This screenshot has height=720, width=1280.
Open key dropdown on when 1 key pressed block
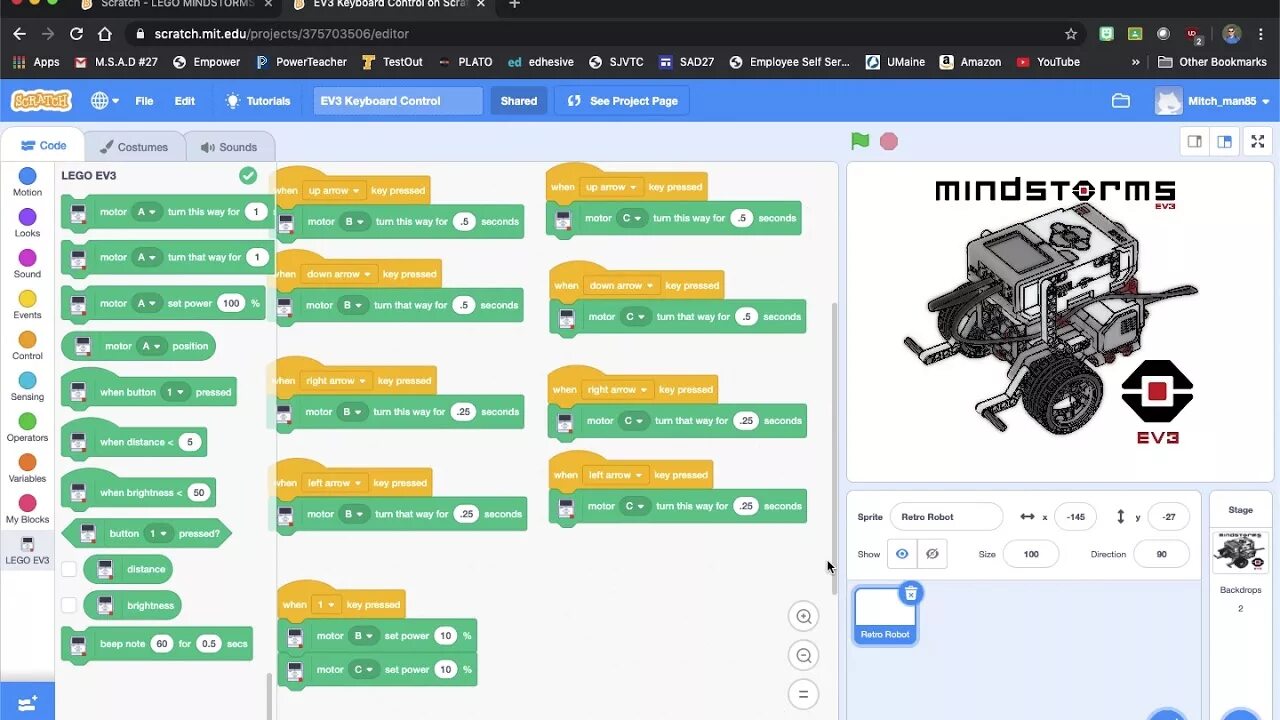tap(325, 604)
